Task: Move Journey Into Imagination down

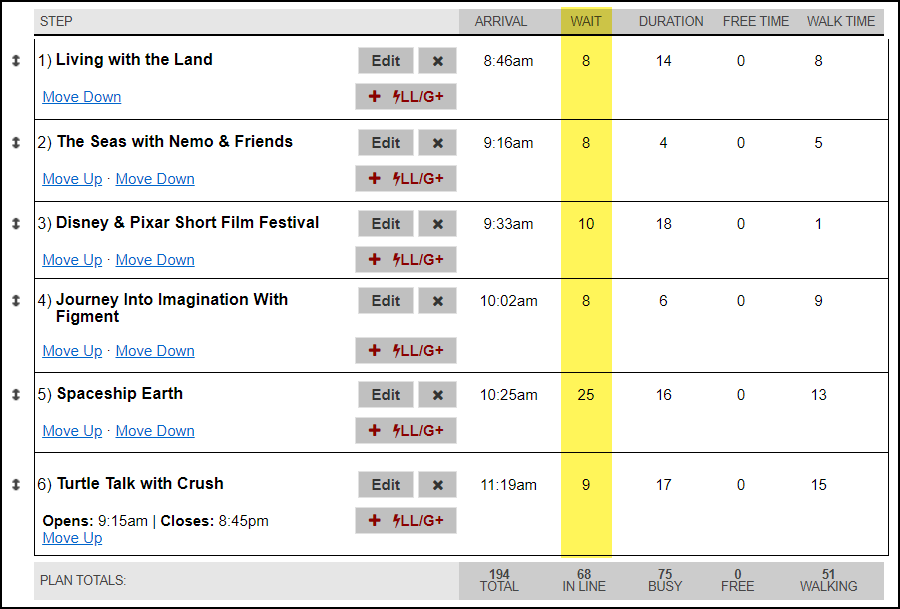Action: click(155, 351)
